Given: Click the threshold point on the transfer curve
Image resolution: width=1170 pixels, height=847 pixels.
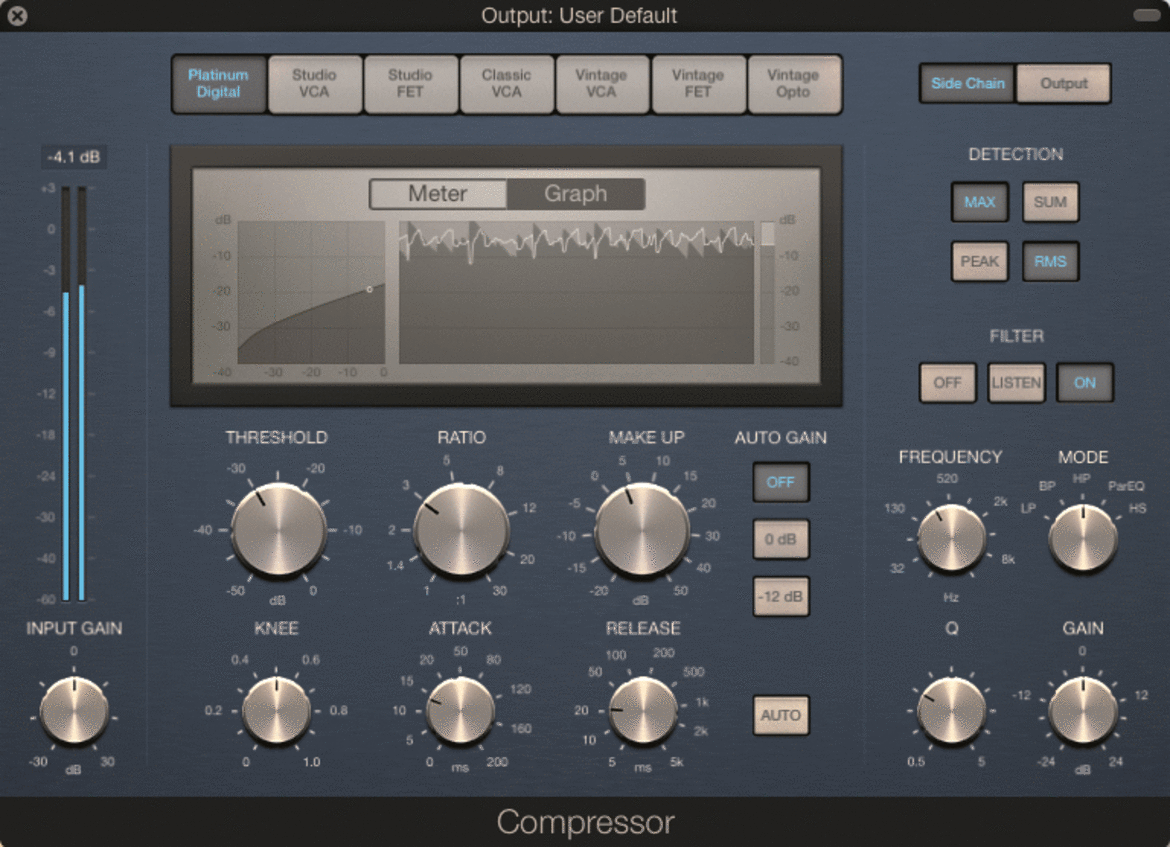Looking at the screenshot, I should tap(369, 290).
